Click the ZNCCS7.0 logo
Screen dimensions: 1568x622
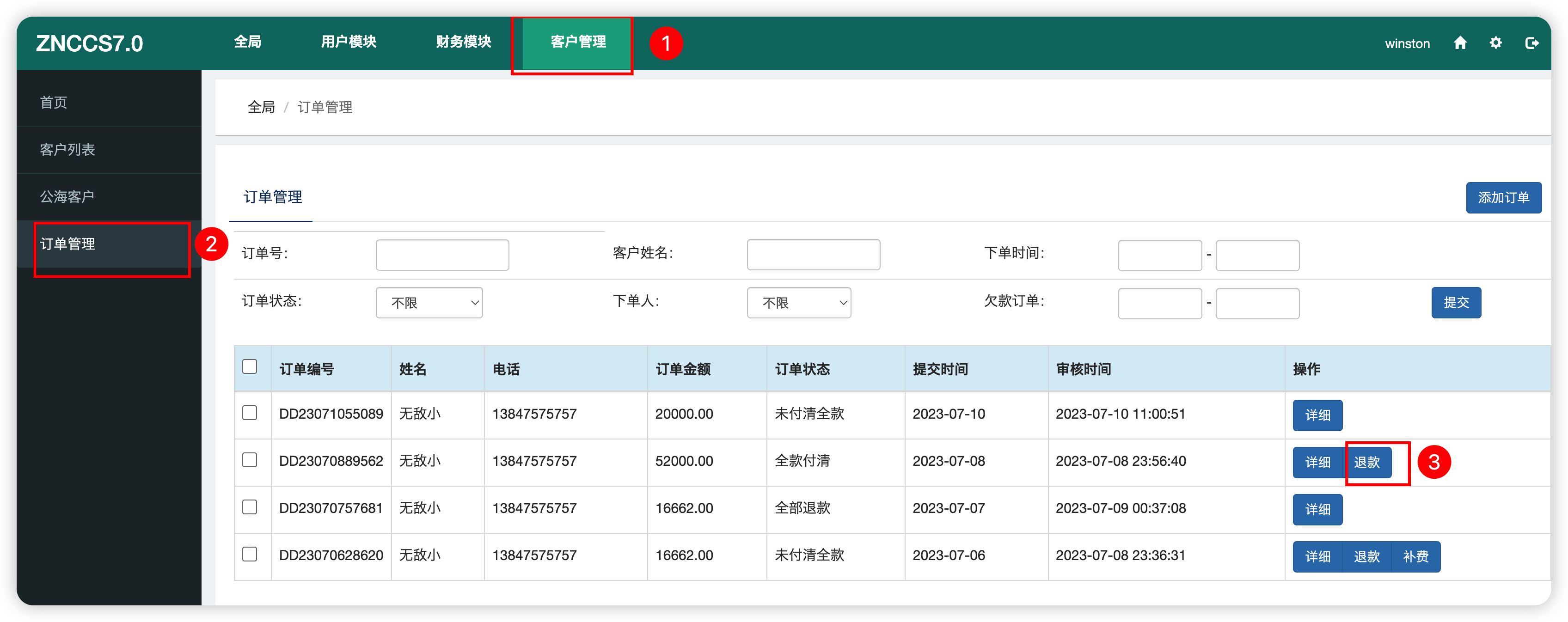coord(90,43)
